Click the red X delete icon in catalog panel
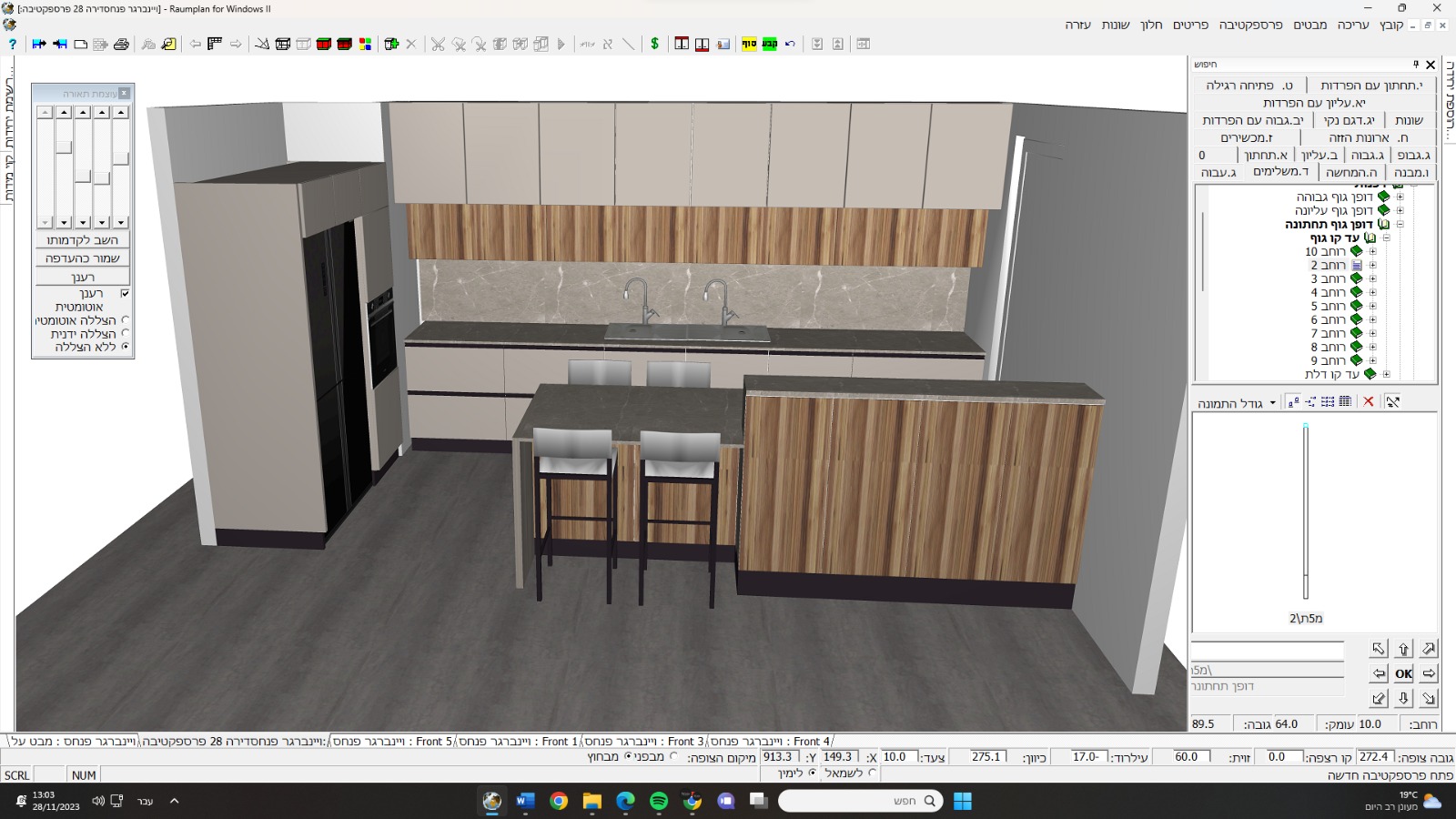Viewport: 1456px width, 819px height. (1369, 401)
